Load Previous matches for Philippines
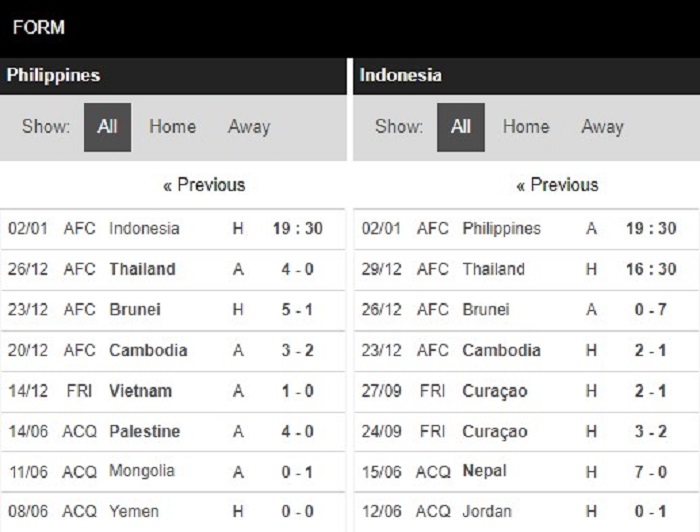700x532 pixels. coord(203,185)
